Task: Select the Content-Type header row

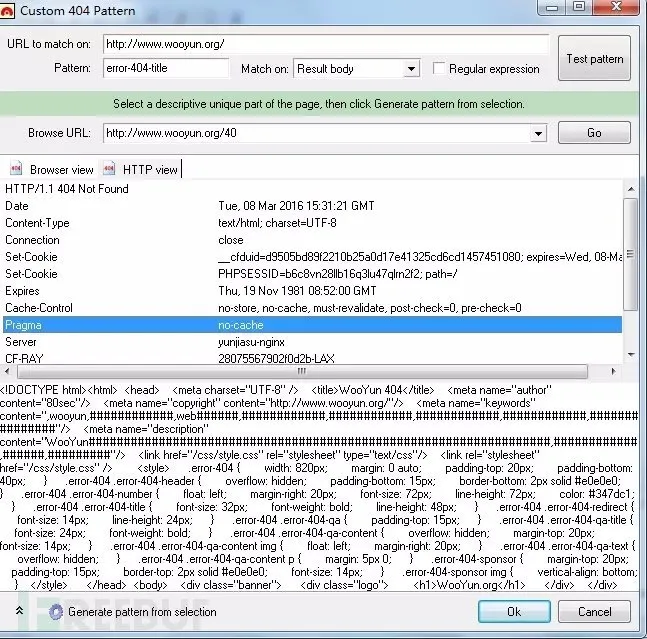Action: click(x=312, y=223)
